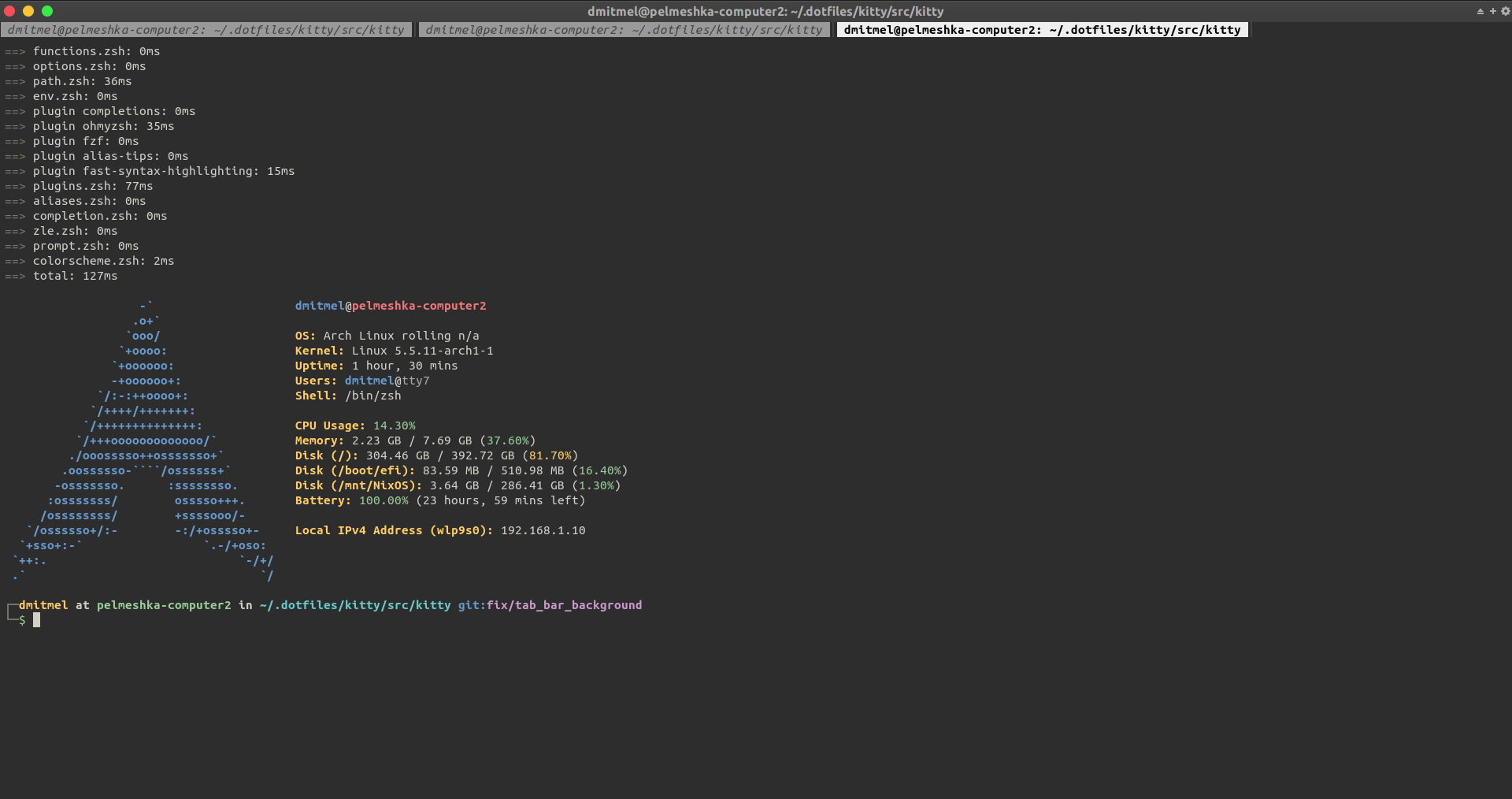The width and height of the screenshot is (1512, 799).
Task: Click 'dmitmel' in the shell prompt line
Action: tap(43, 605)
